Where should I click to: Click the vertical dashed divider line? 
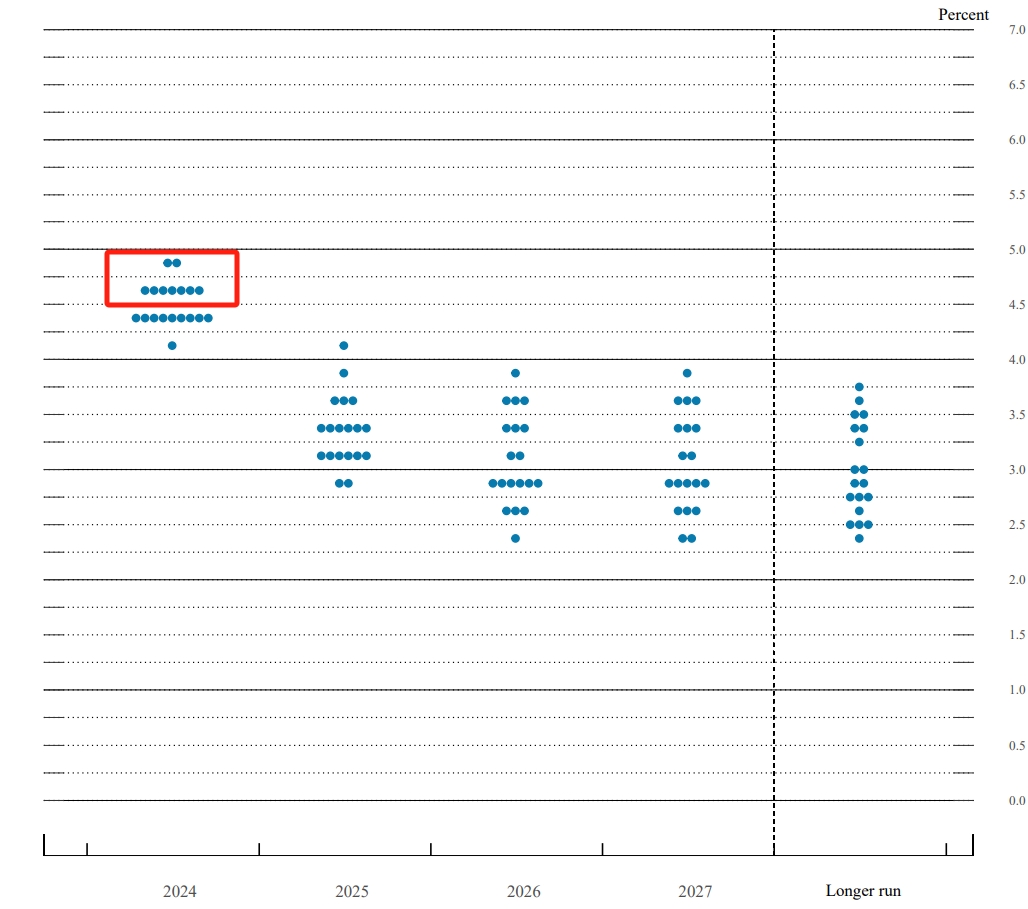click(774, 600)
